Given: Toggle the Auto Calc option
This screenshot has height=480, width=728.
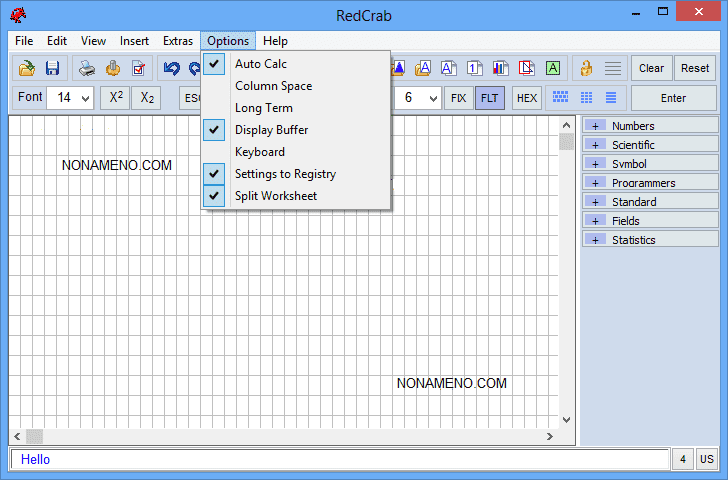Looking at the screenshot, I should [x=260, y=64].
